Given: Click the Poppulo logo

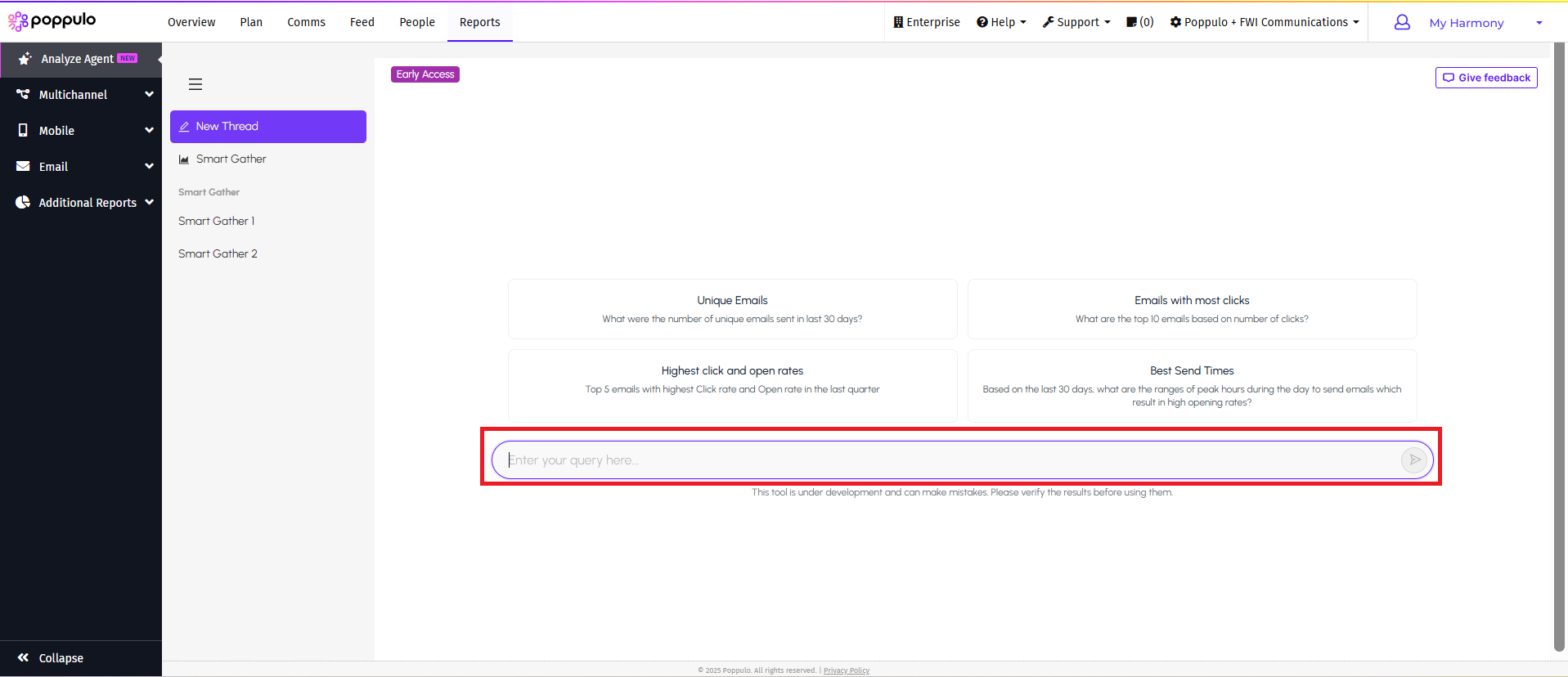Looking at the screenshot, I should tap(52, 20).
